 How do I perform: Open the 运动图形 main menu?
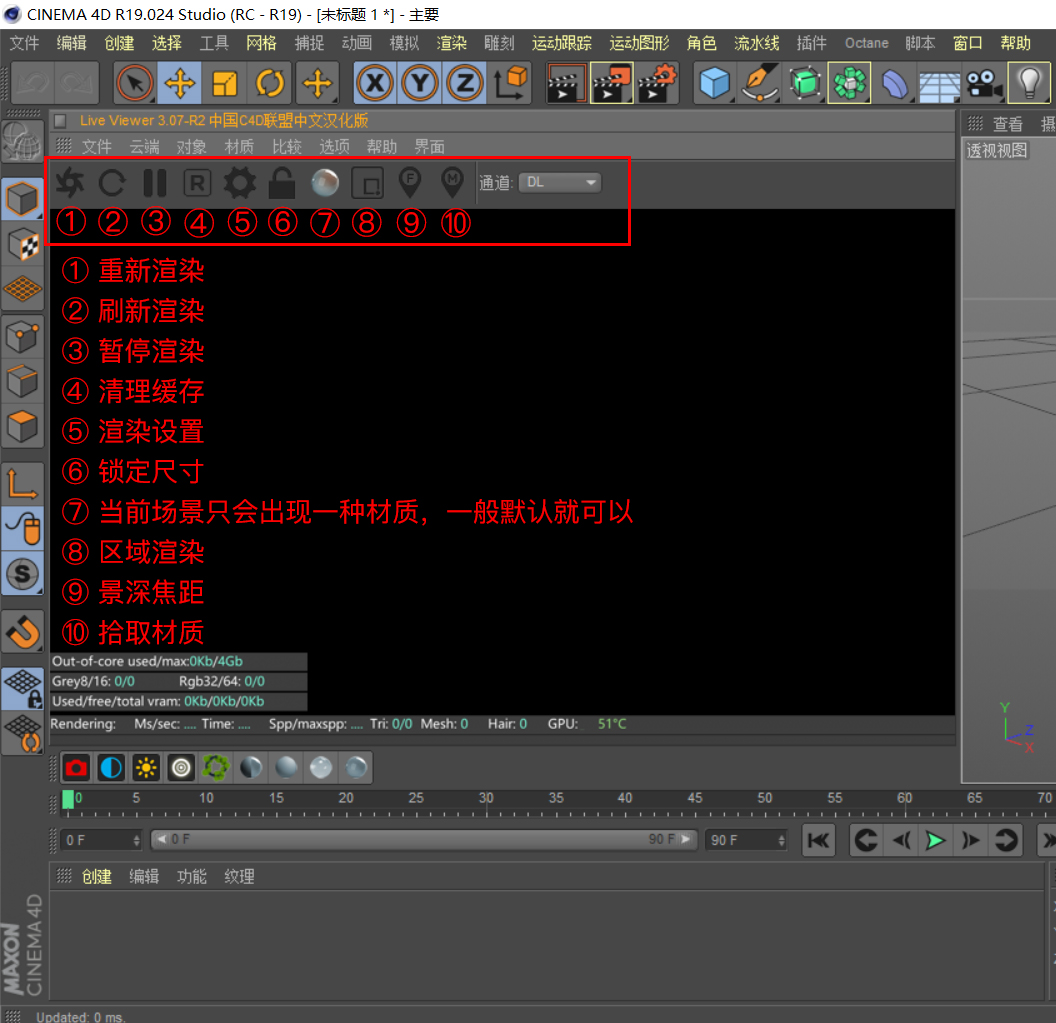[639, 43]
